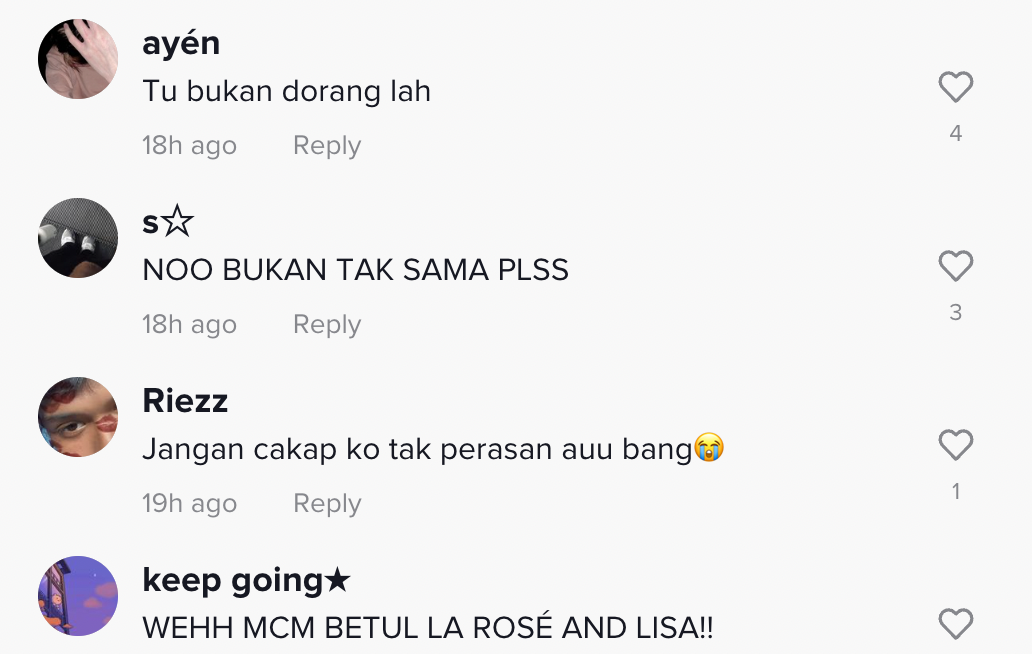Viewport: 1032px width, 654px height.
Task: Like keep going★ comment about Rosé
Action: [x=956, y=624]
